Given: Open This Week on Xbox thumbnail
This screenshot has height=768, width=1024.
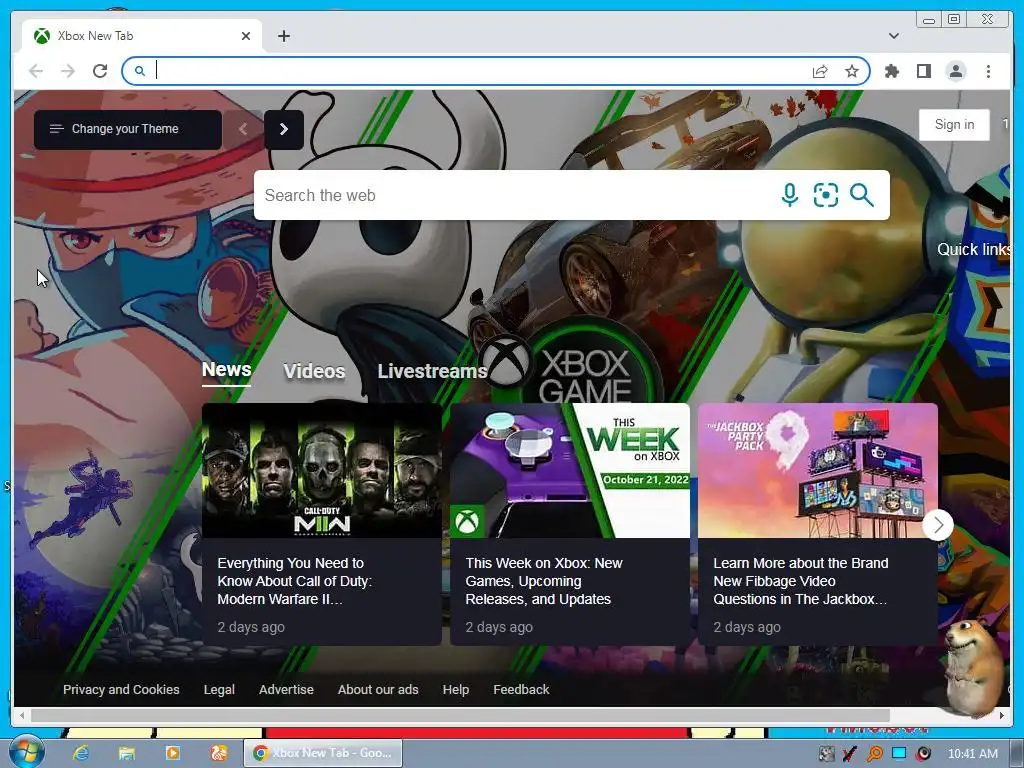Looking at the screenshot, I should (x=570, y=470).
